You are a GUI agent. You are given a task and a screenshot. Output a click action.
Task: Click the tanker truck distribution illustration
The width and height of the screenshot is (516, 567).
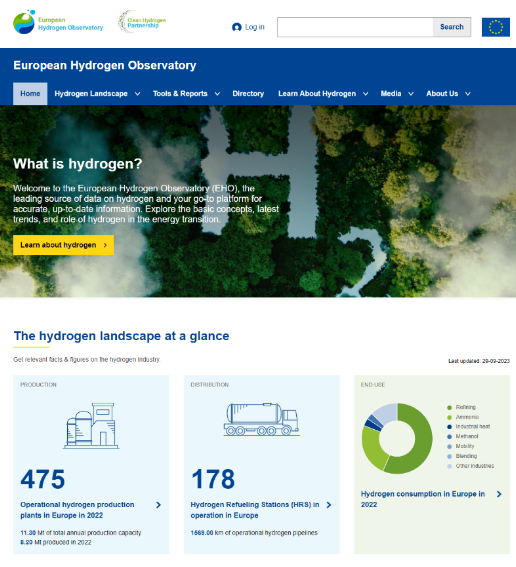point(261,419)
